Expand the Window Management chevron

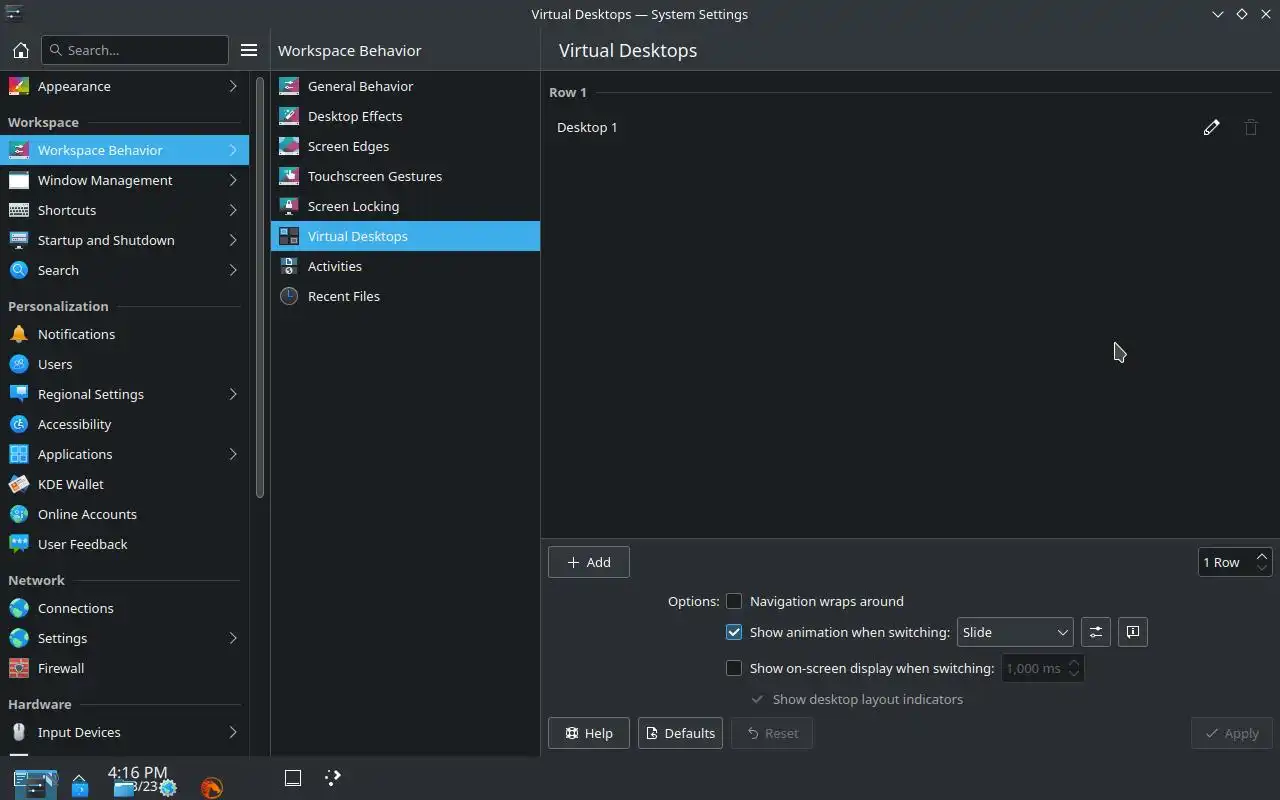(233, 180)
